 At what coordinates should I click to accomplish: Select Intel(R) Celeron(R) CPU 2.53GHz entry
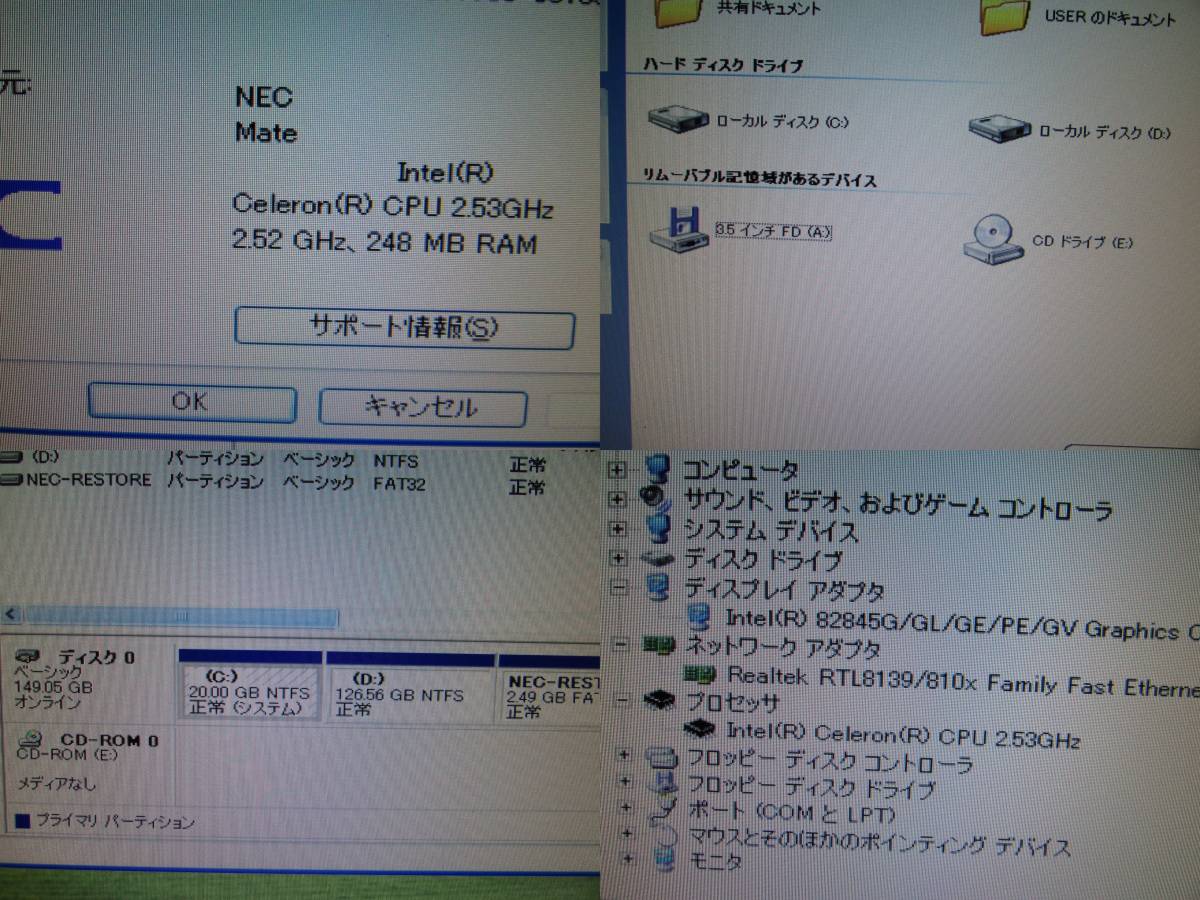click(903, 736)
